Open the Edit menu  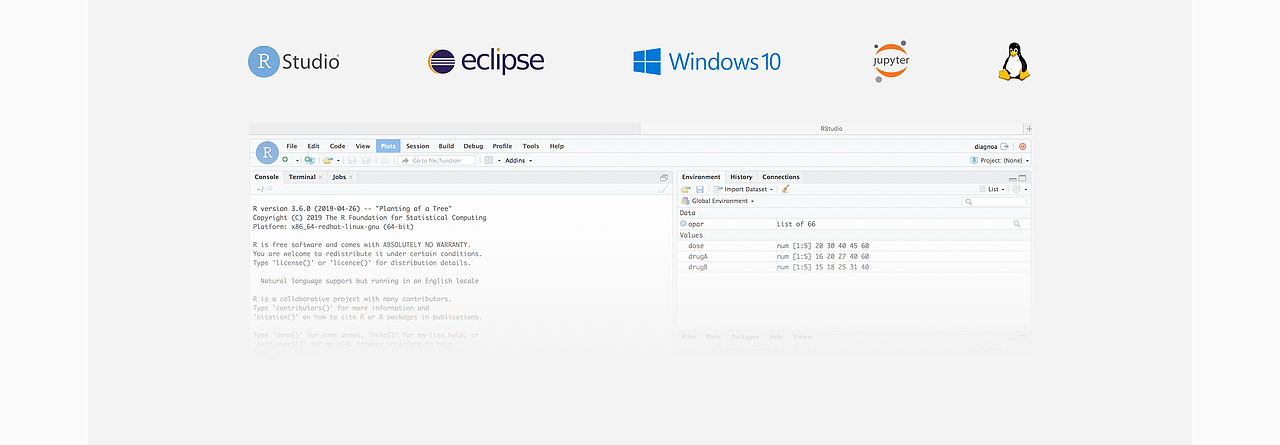click(314, 146)
